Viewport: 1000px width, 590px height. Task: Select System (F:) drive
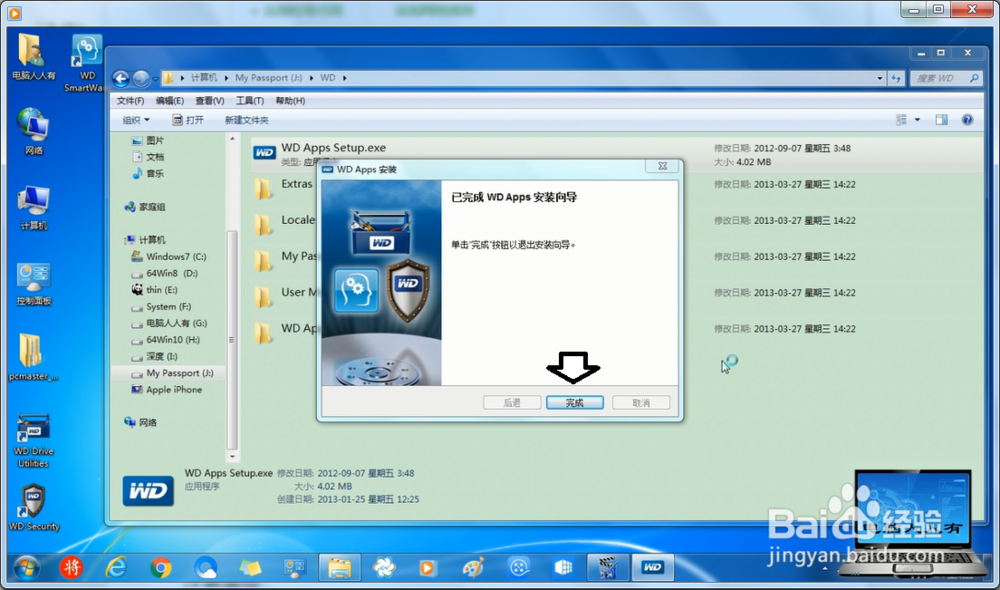pyautogui.click(x=161, y=307)
